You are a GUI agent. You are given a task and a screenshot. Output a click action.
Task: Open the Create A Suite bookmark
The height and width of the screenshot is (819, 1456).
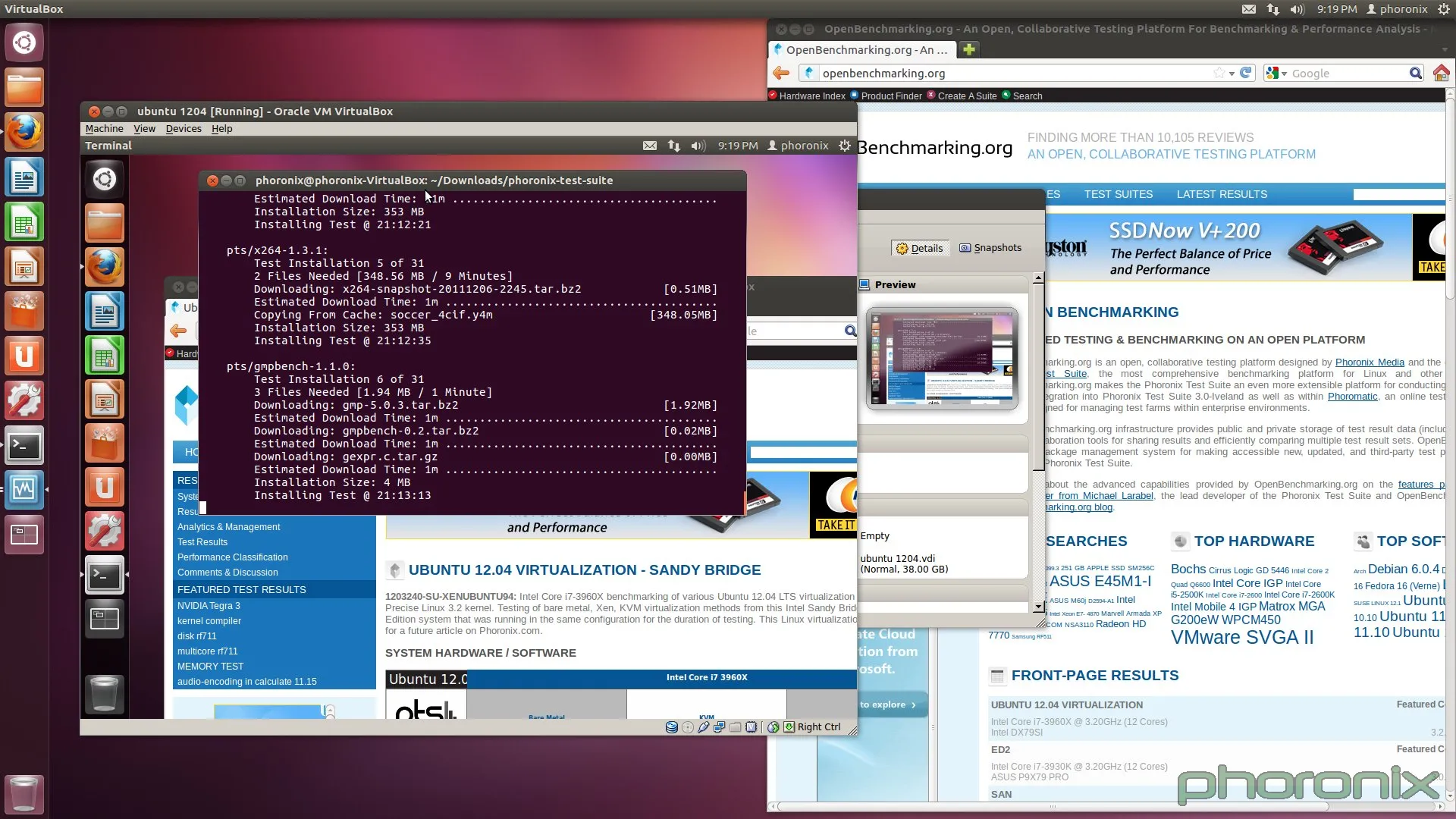961,96
